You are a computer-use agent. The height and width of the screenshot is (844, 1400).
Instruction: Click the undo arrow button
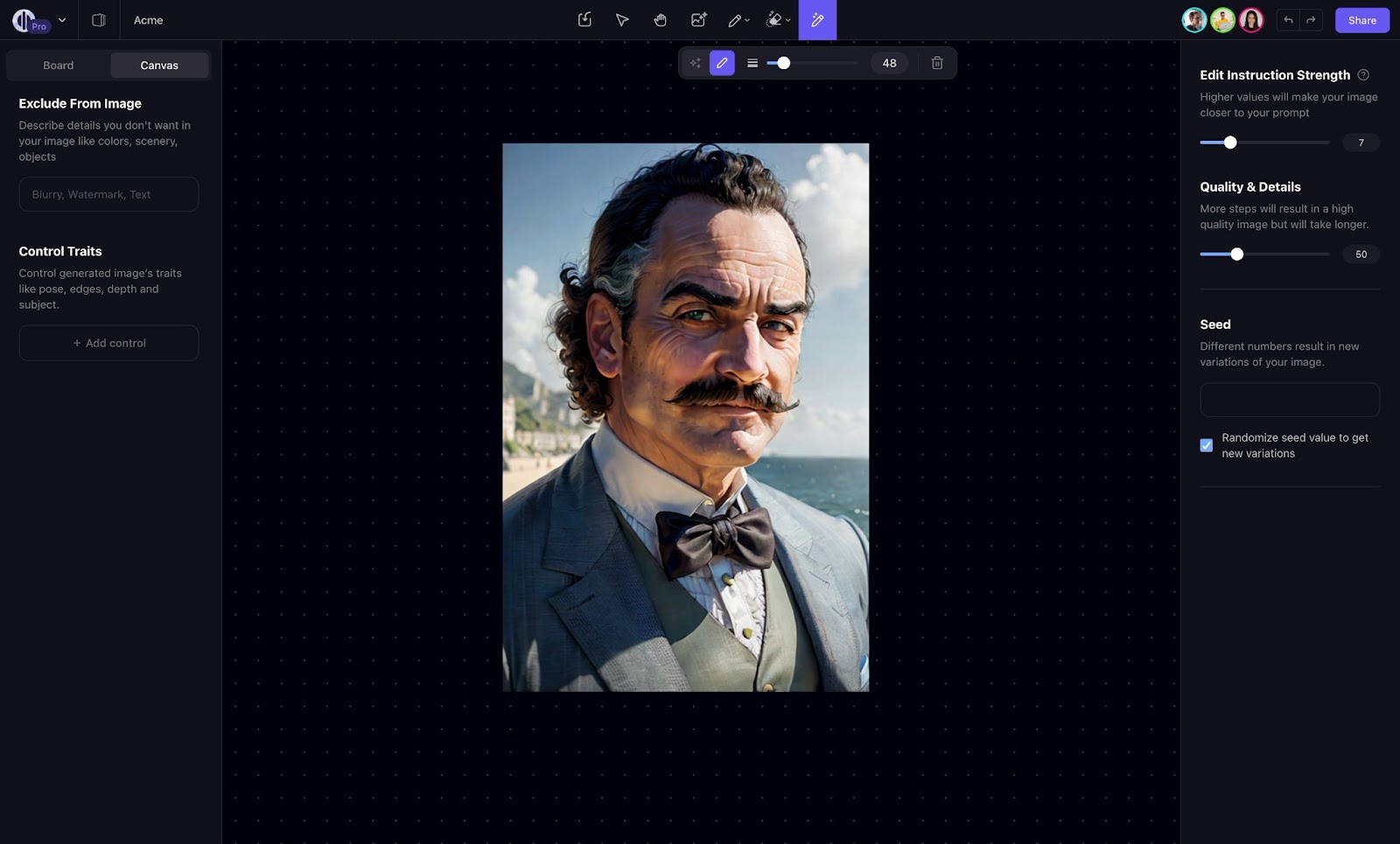coord(1288,20)
